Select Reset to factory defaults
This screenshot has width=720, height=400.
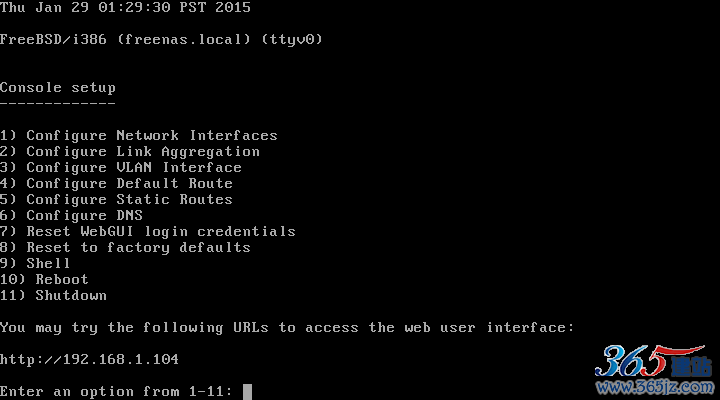click(125, 248)
